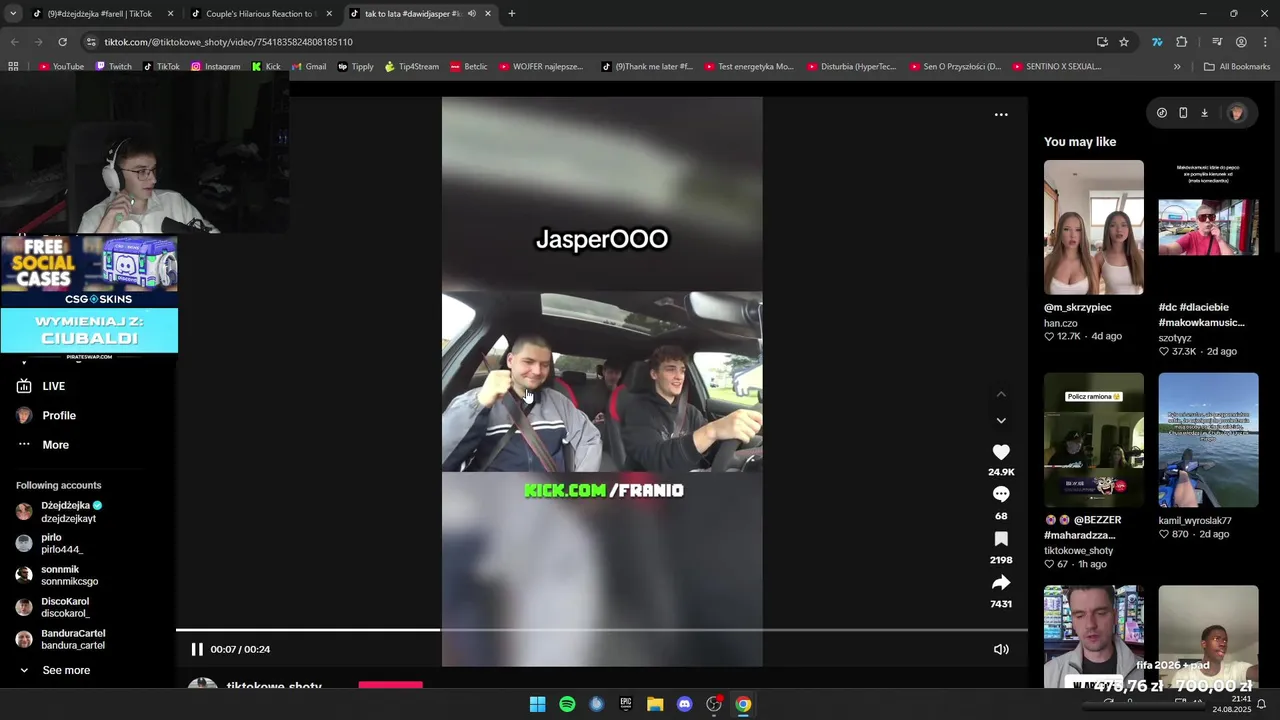Open the Kick bookmark

pyautogui.click(x=266, y=67)
